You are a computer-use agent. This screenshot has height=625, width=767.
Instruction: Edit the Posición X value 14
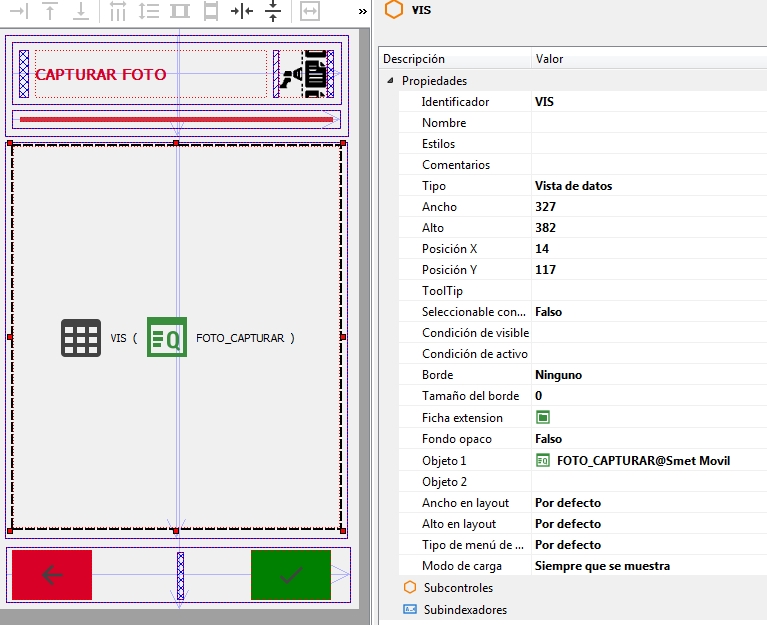pos(649,249)
